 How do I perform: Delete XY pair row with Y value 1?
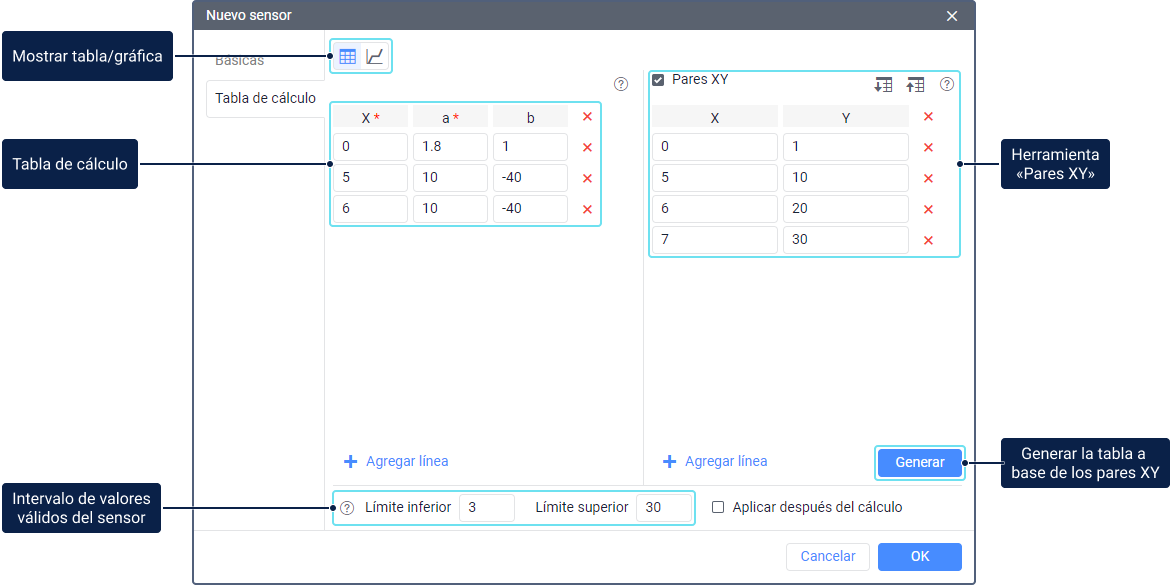point(928,147)
